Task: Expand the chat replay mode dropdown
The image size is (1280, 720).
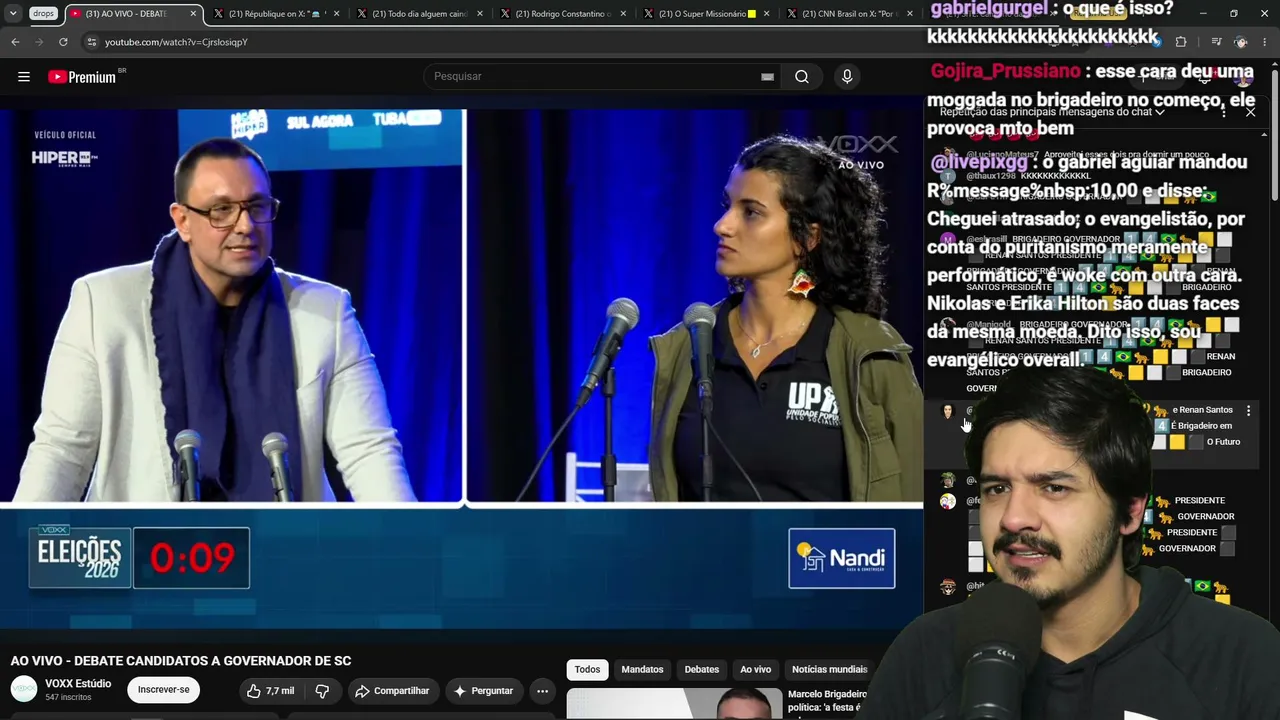Action: pos(1051,112)
